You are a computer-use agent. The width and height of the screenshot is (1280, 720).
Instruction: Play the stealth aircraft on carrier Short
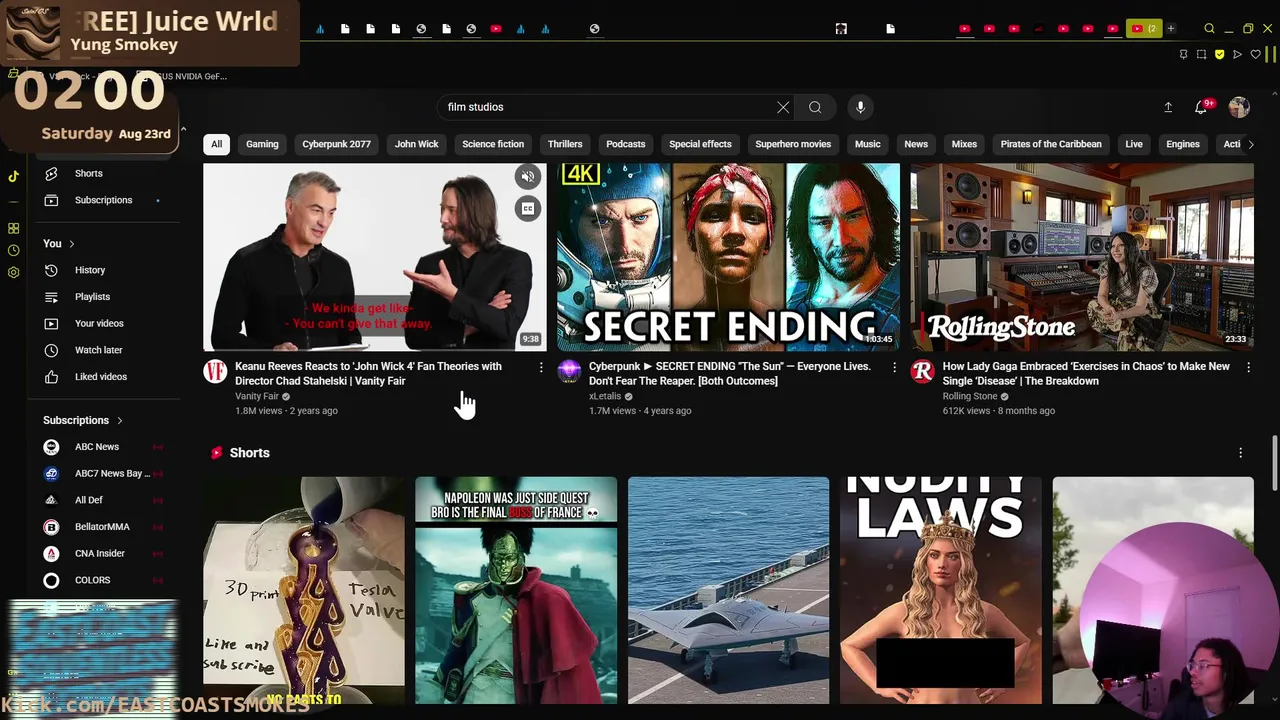728,590
